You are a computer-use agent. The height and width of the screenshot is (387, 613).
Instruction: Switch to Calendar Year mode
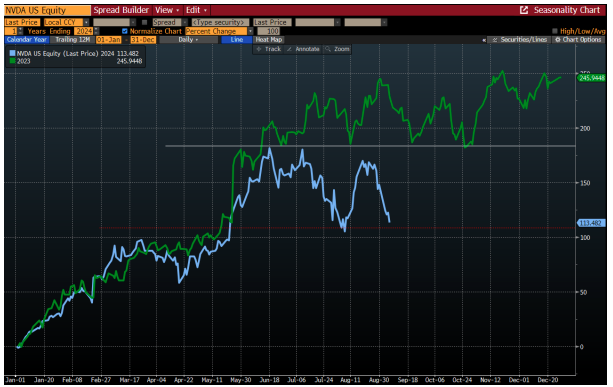[27, 39]
